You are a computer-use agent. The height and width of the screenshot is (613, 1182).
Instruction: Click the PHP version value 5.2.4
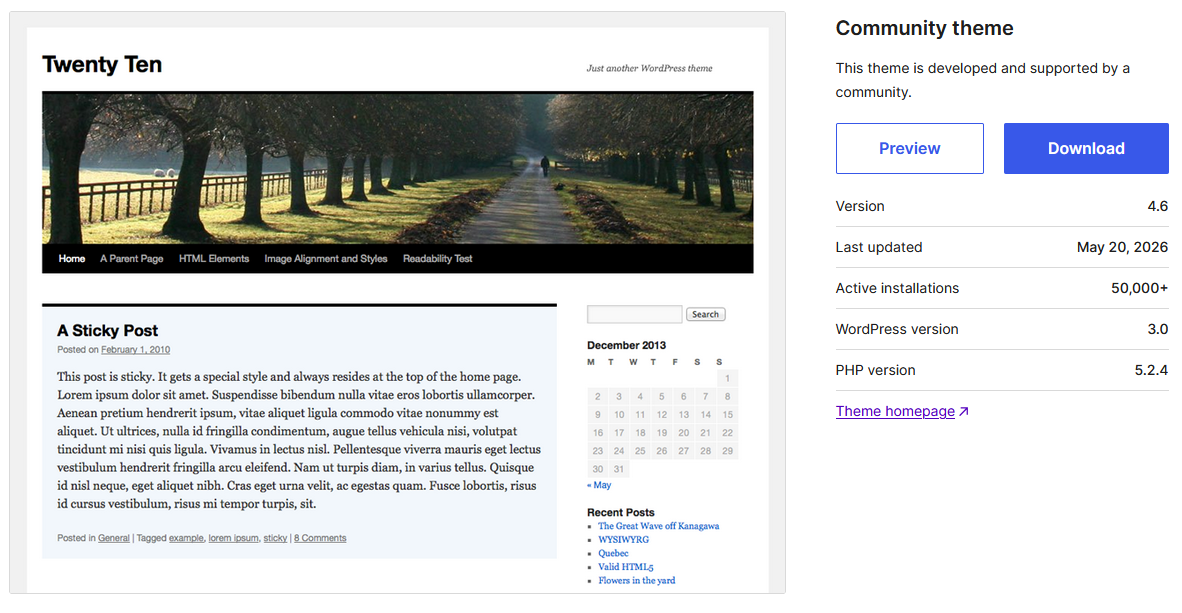tap(1151, 370)
